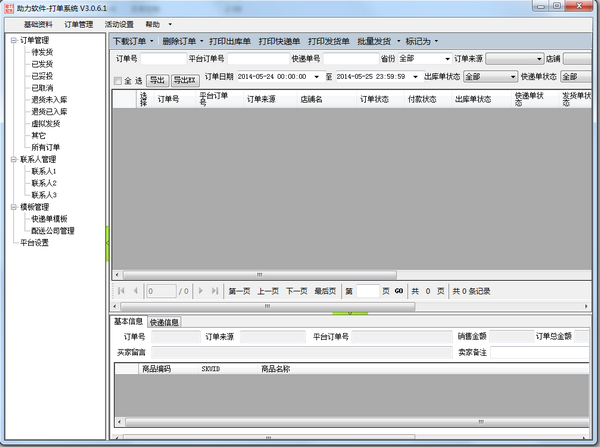600x447 pixels.
Task: Click the 订单号 search input field
Action: click(162, 59)
